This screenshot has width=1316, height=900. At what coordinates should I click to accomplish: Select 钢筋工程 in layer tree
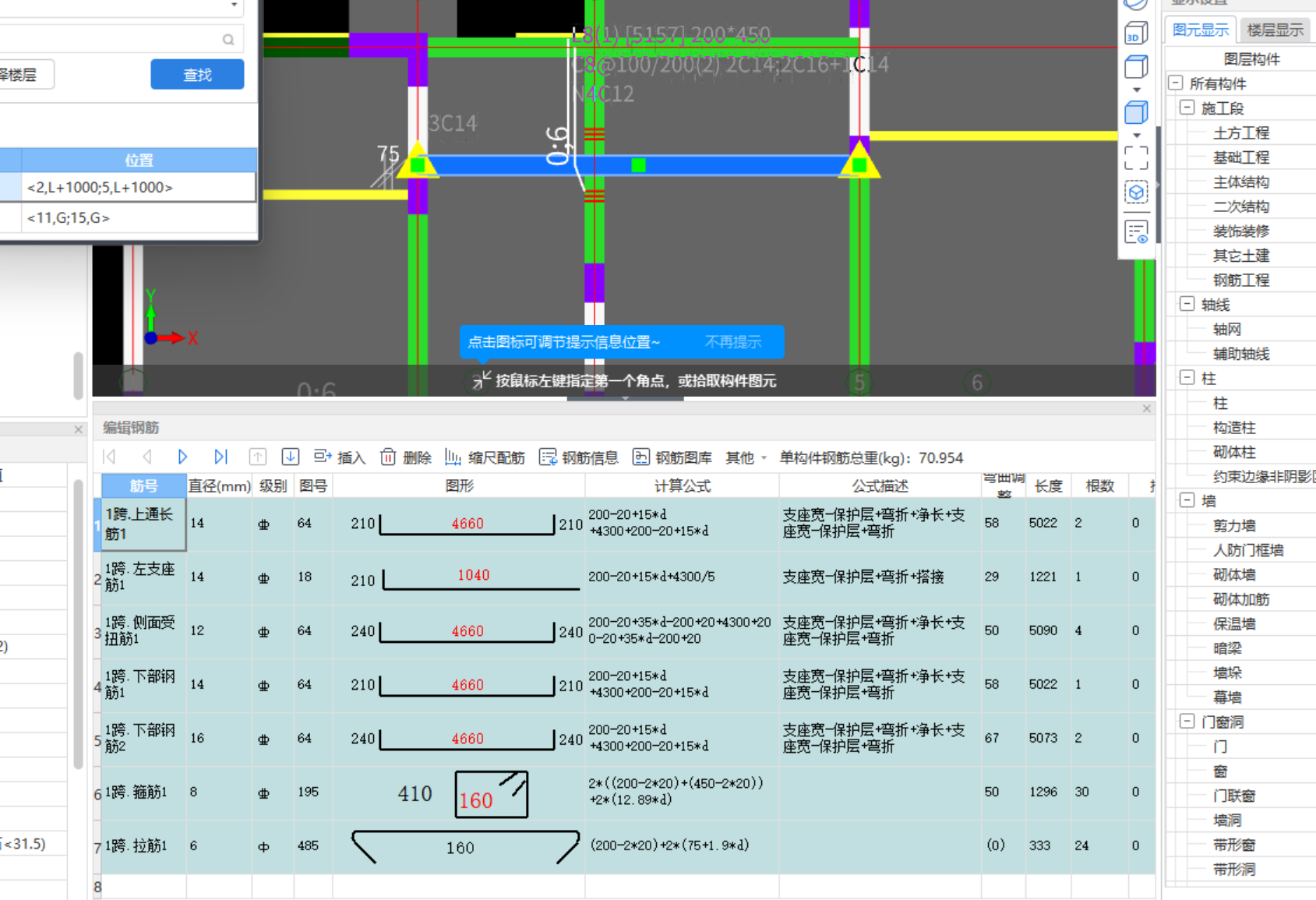click(1241, 280)
